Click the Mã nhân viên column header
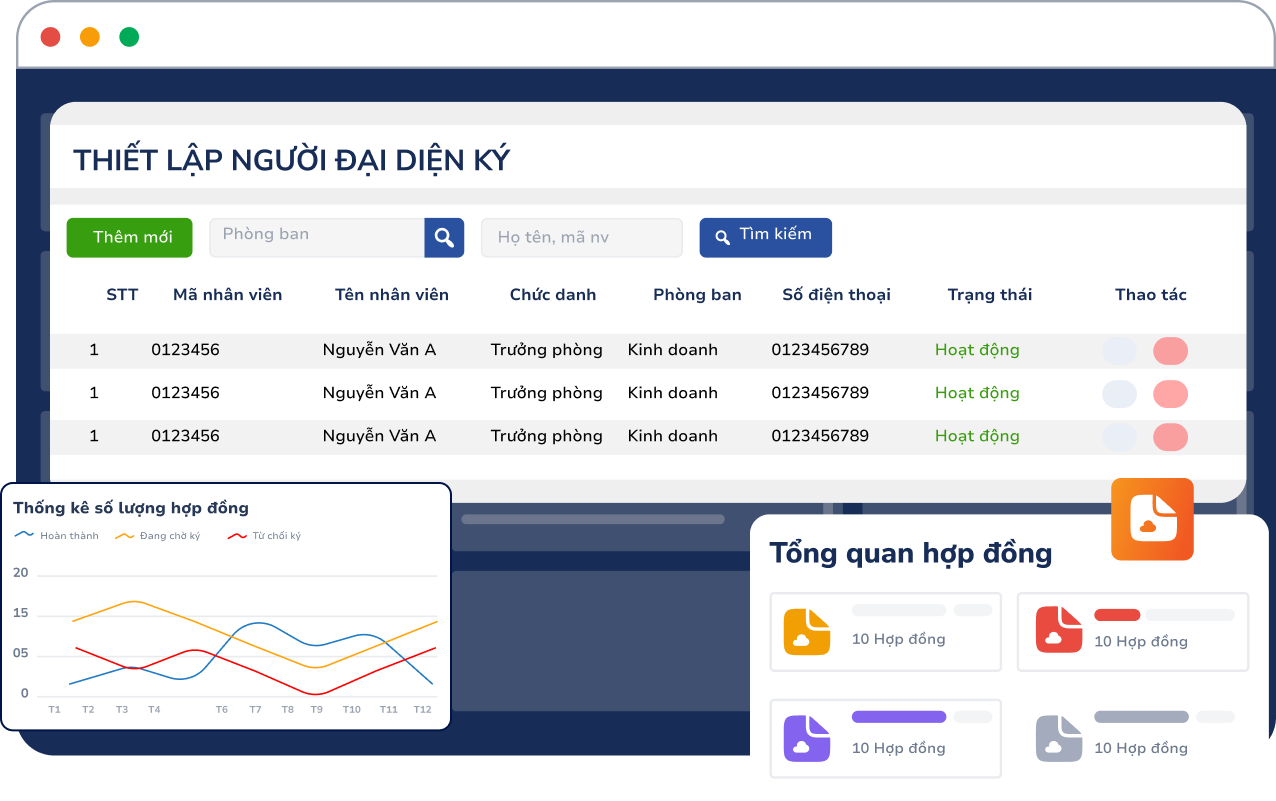Screen dimensions: 1276x801 [227, 295]
